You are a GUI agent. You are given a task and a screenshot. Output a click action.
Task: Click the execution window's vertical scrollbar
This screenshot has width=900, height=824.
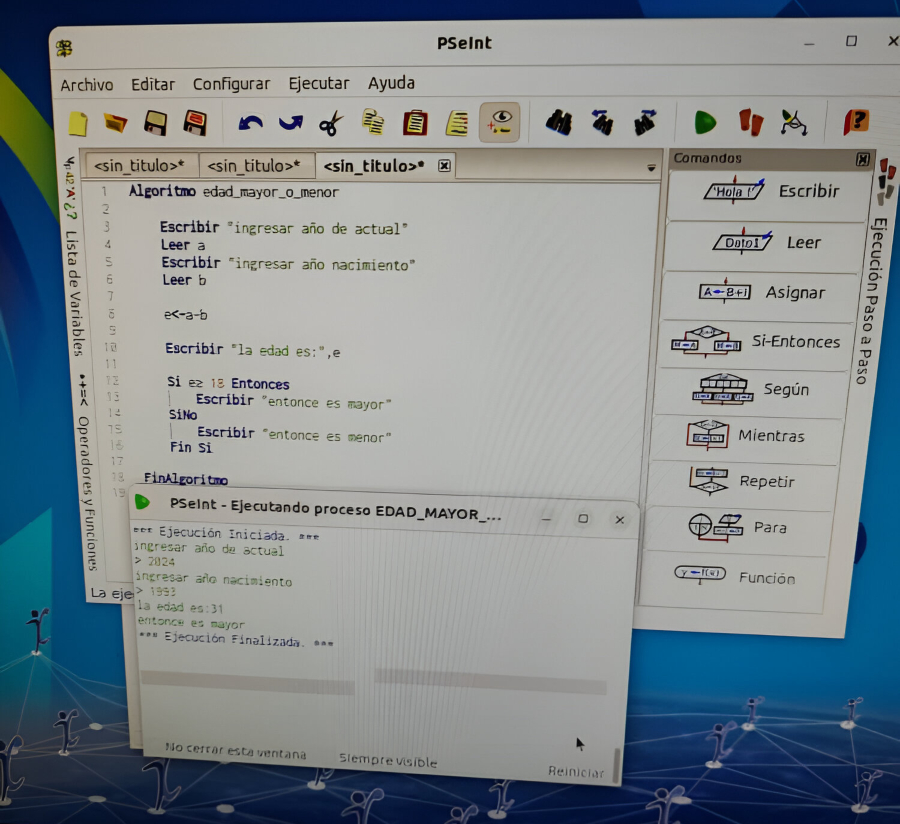click(616, 765)
